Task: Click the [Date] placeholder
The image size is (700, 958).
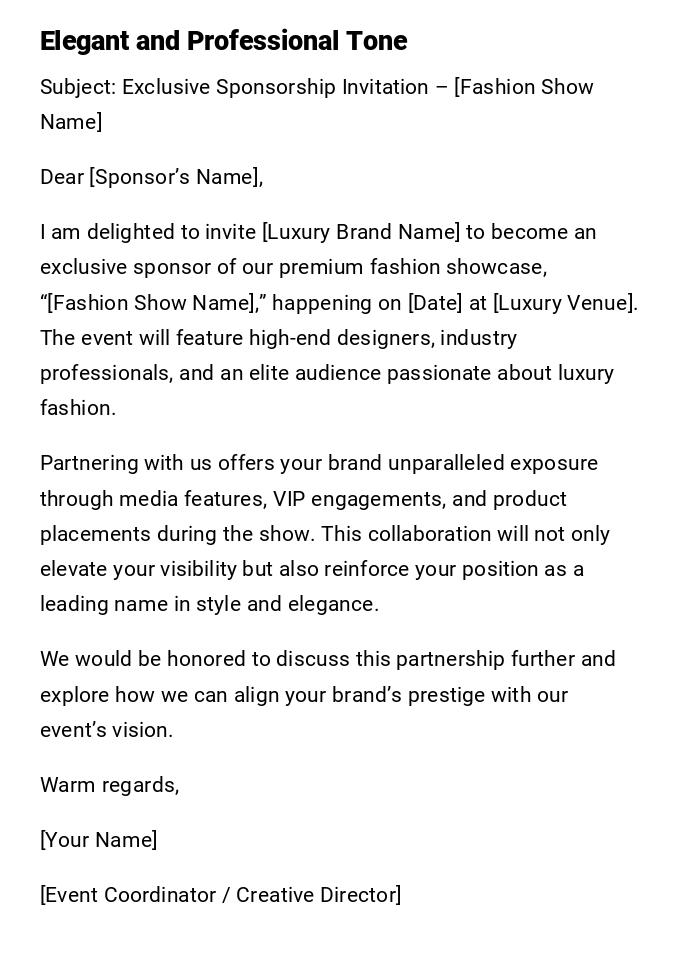Action: tap(435, 303)
